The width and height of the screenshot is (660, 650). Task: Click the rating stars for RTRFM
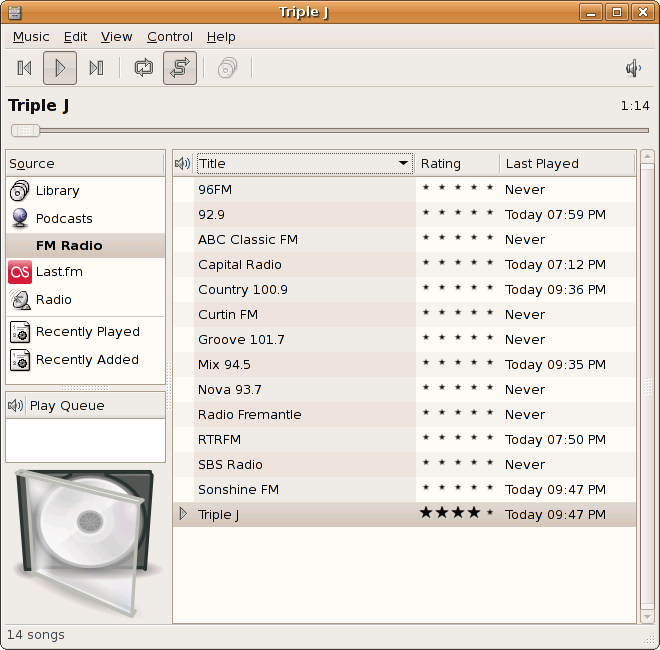pyautogui.click(x=458, y=438)
